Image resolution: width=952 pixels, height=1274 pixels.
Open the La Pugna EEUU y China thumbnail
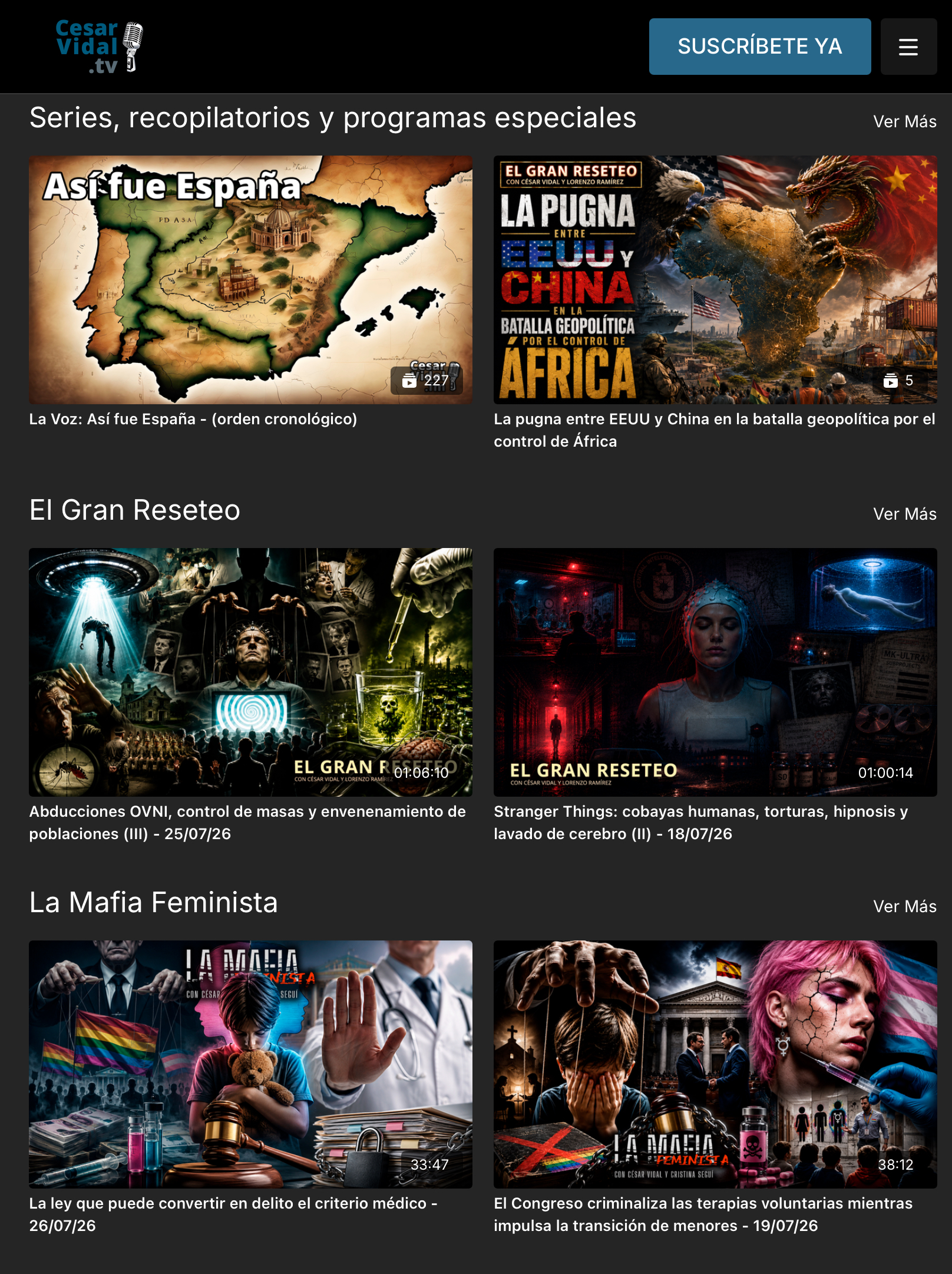pos(715,280)
